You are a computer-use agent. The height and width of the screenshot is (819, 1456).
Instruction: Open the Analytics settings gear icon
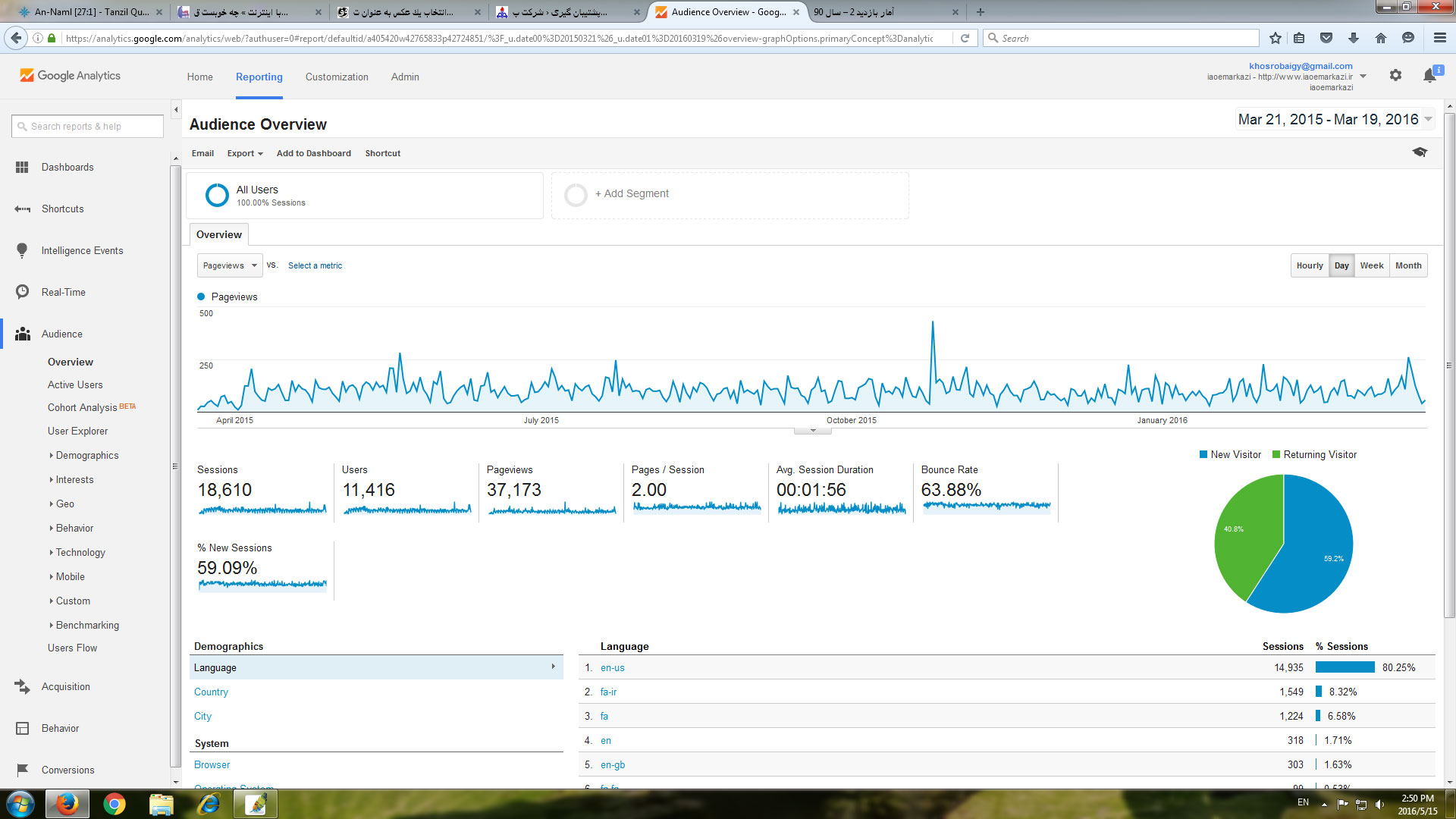[x=1395, y=75]
